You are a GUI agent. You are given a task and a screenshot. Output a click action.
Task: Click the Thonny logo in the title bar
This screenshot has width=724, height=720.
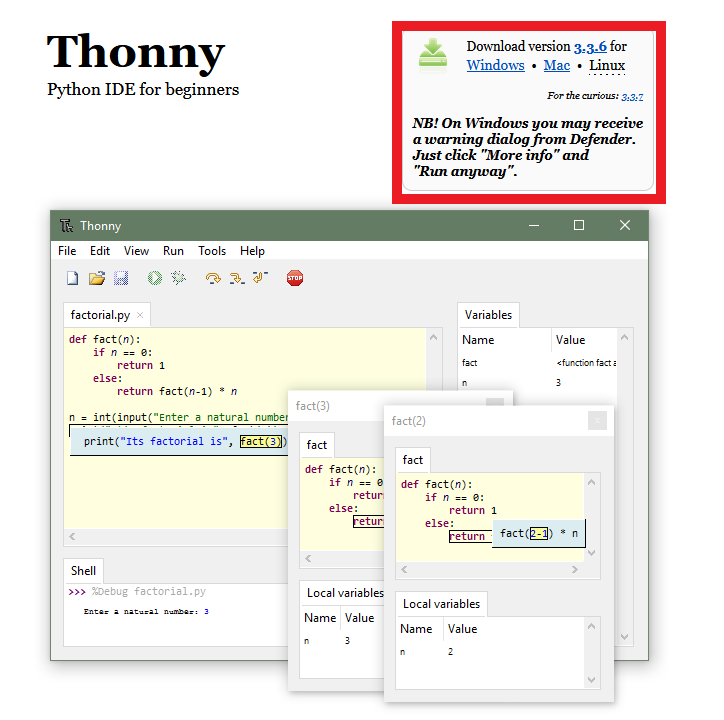pos(66,225)
